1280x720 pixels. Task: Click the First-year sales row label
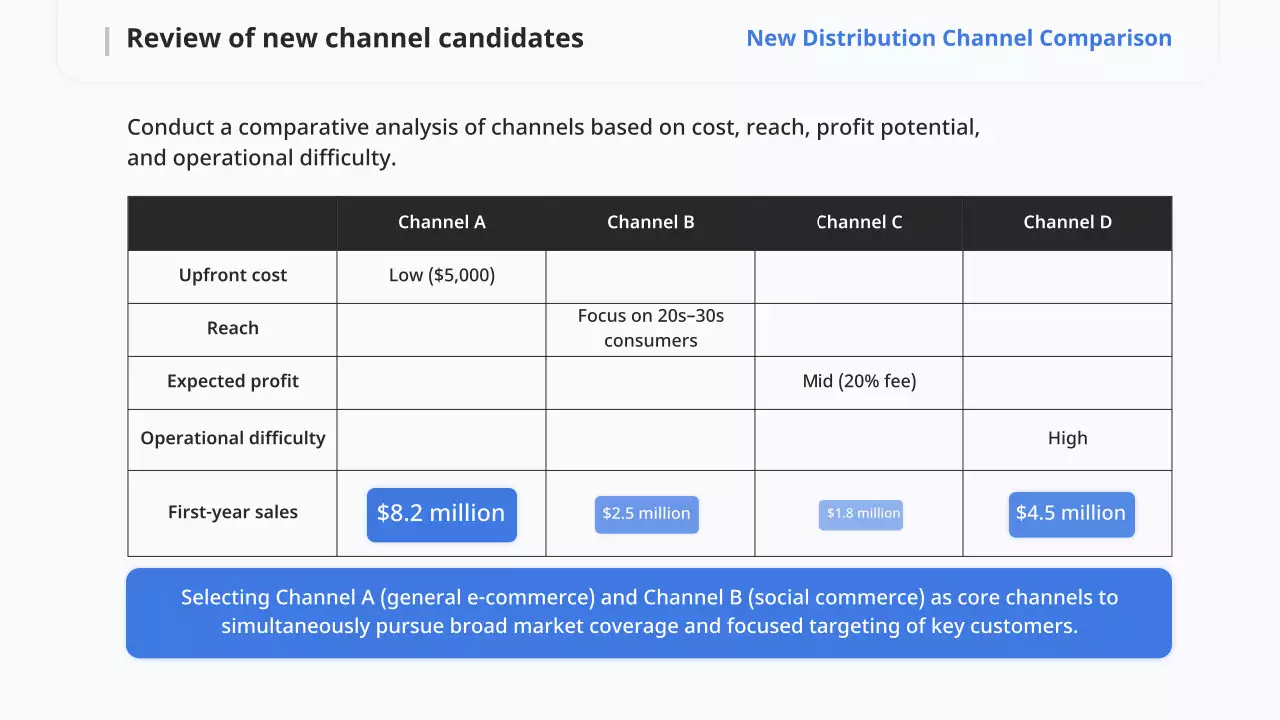click(x=232, y=513)
